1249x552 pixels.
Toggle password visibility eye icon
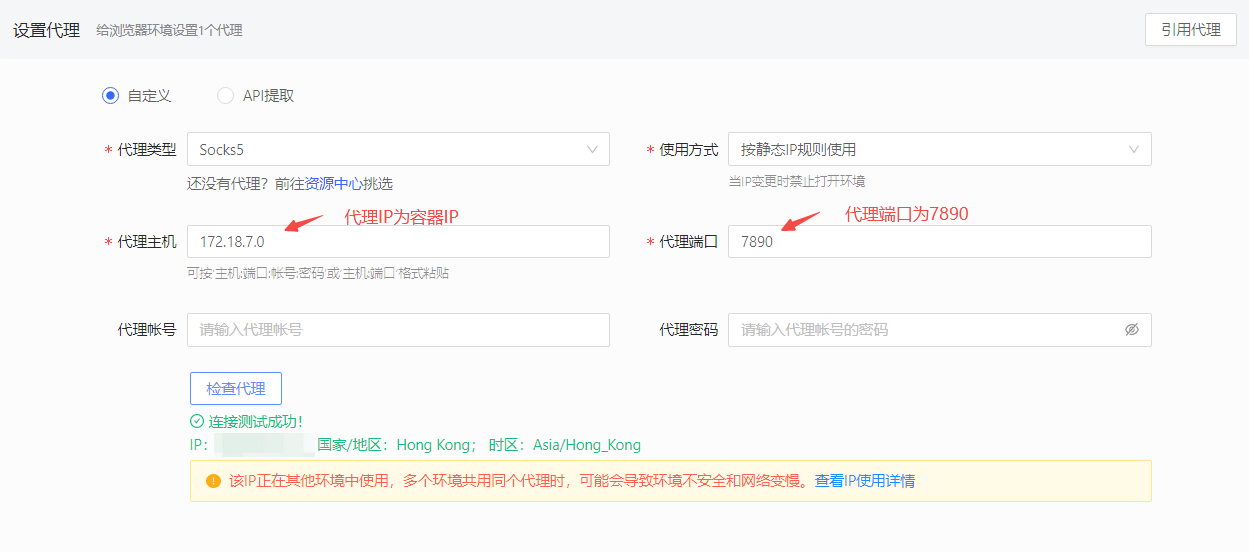pyautogui.click(x=1131, y=330)
